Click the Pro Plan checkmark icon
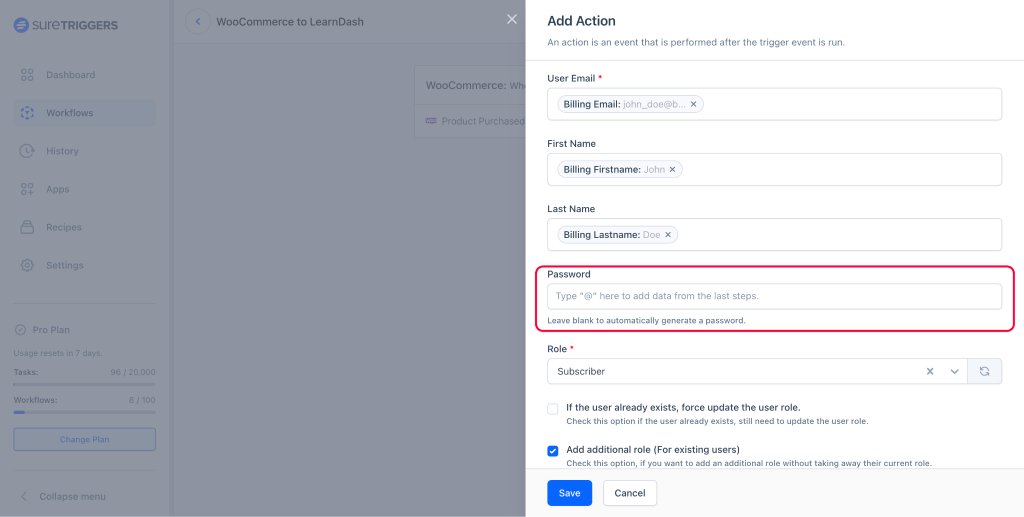The height and width of the screenshot is (517, 1024). coord(20,330)
